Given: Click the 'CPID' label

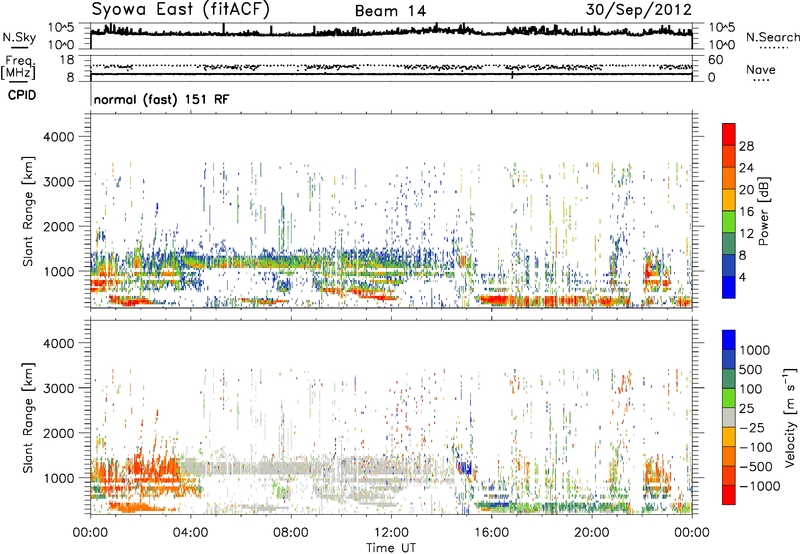Looking at the screenshot, I should point(22,95).
